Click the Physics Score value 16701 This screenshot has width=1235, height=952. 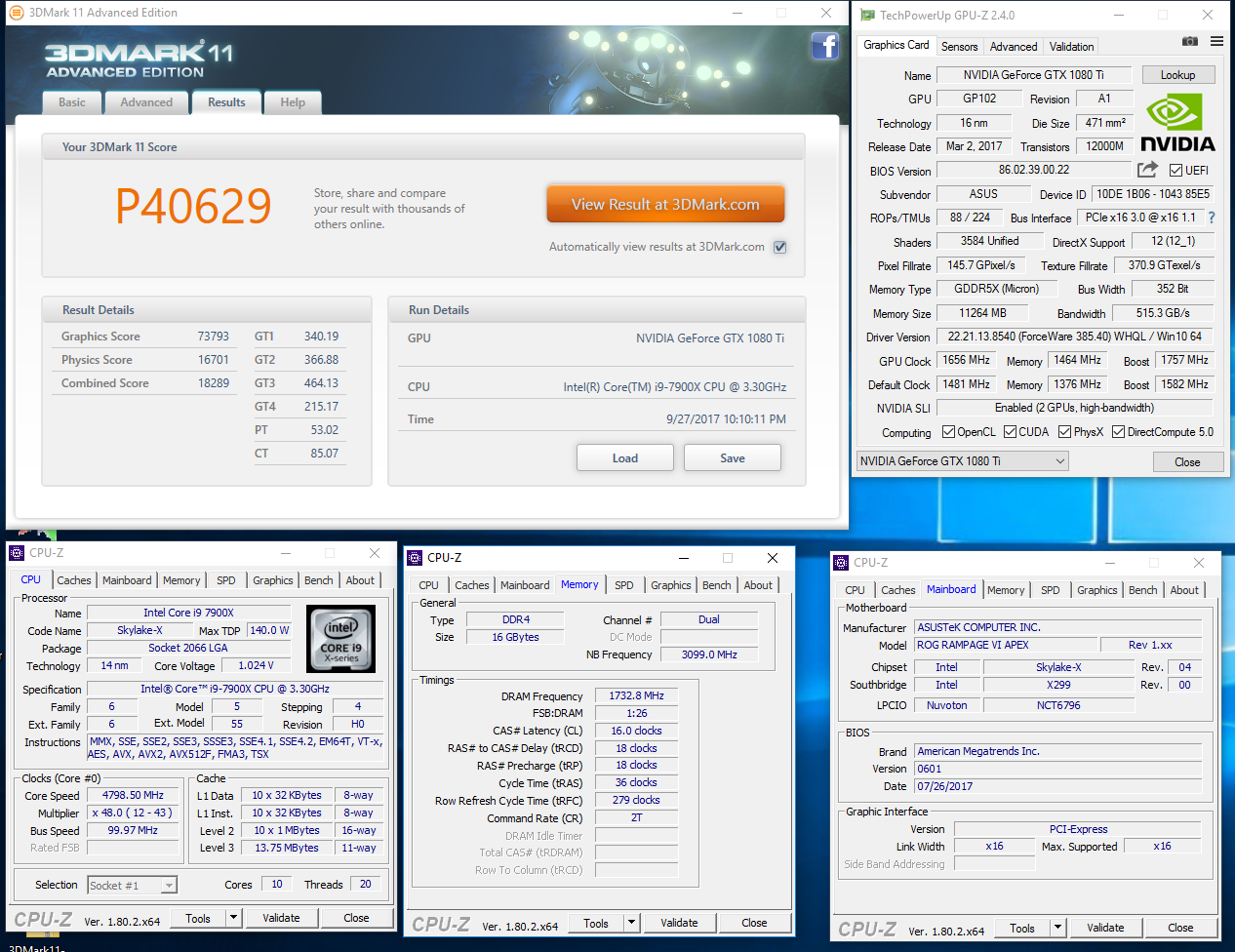(x=213, y=360)
